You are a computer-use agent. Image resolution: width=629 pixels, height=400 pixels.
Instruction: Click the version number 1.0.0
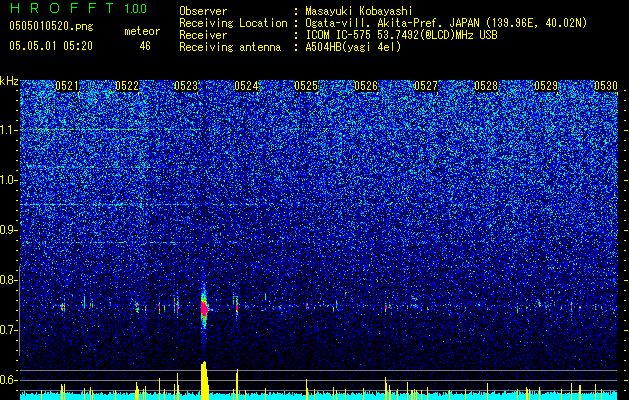coord(135,9)
